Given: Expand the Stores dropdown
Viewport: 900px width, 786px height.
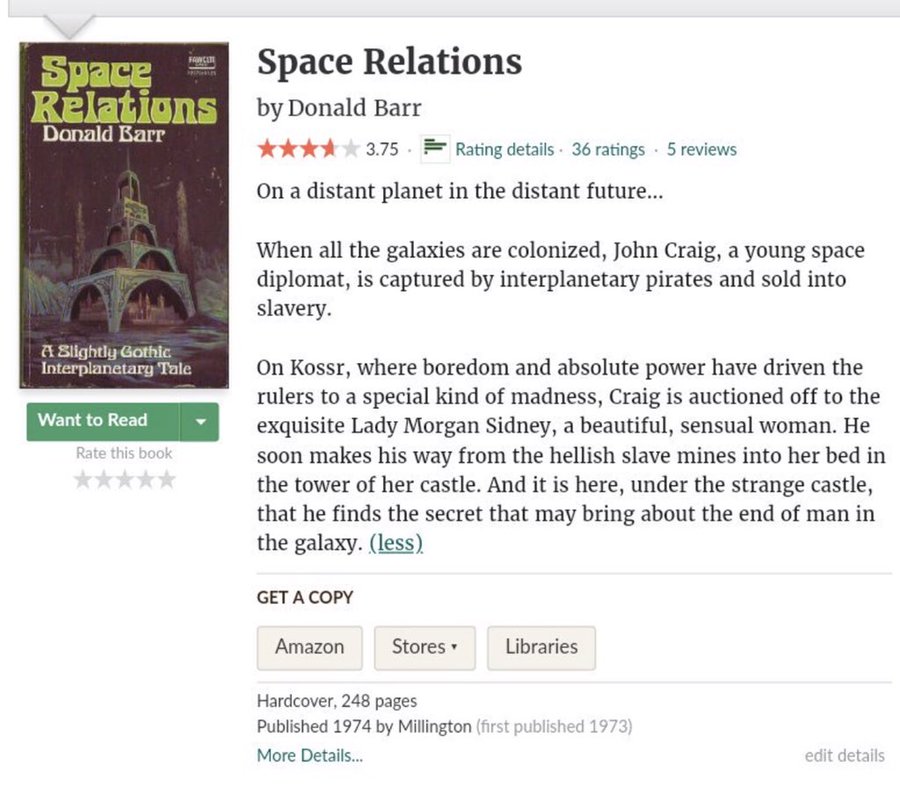Looking at the screenshot, I should tap(424, 647).
